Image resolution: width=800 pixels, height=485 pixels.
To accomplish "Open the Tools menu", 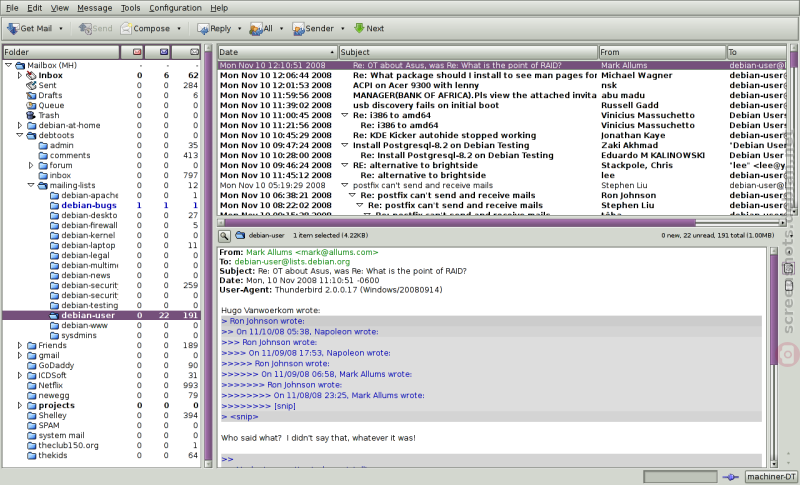I will (x=131, y=8).
